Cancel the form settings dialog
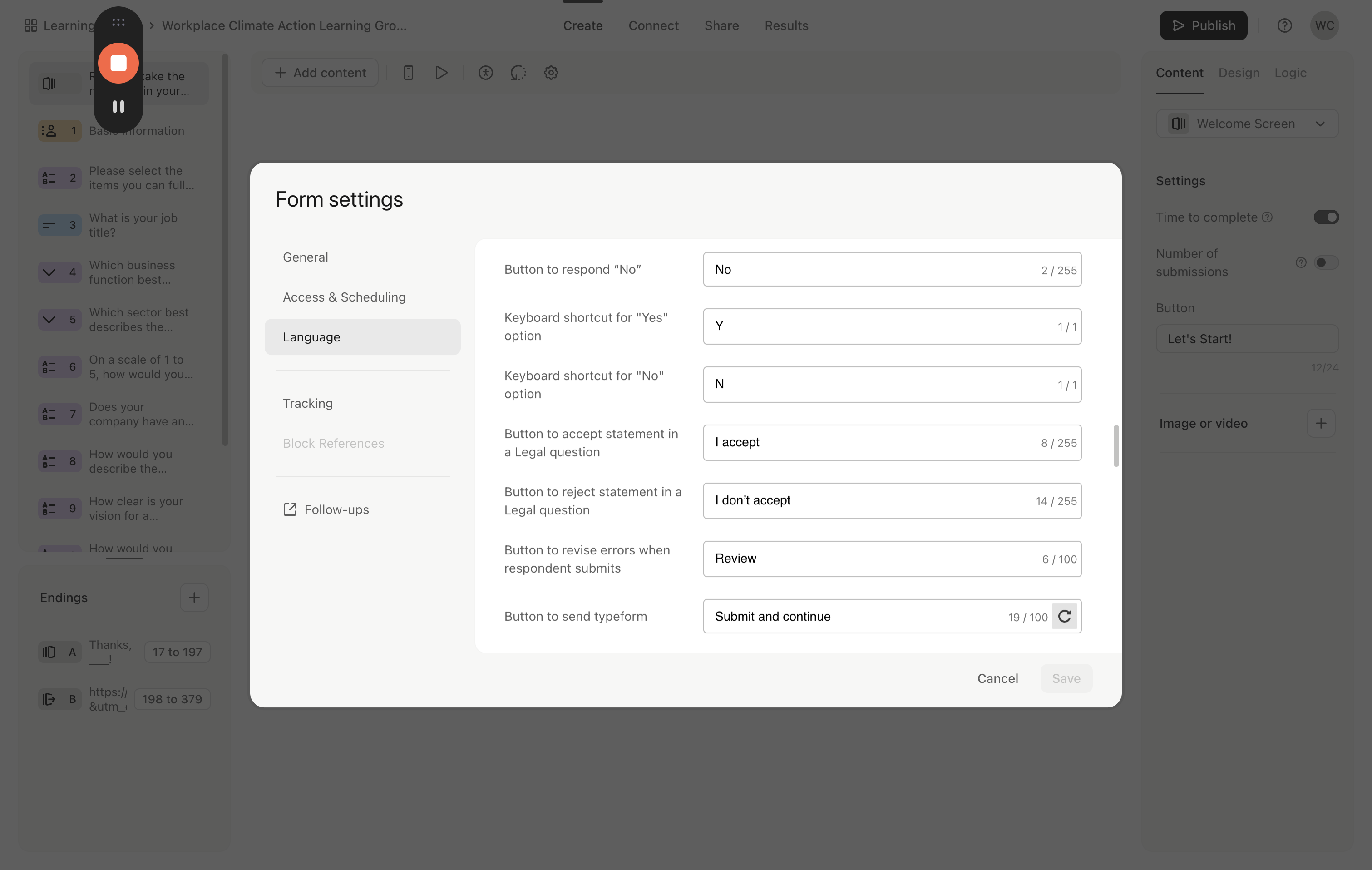 pos(997,678)
